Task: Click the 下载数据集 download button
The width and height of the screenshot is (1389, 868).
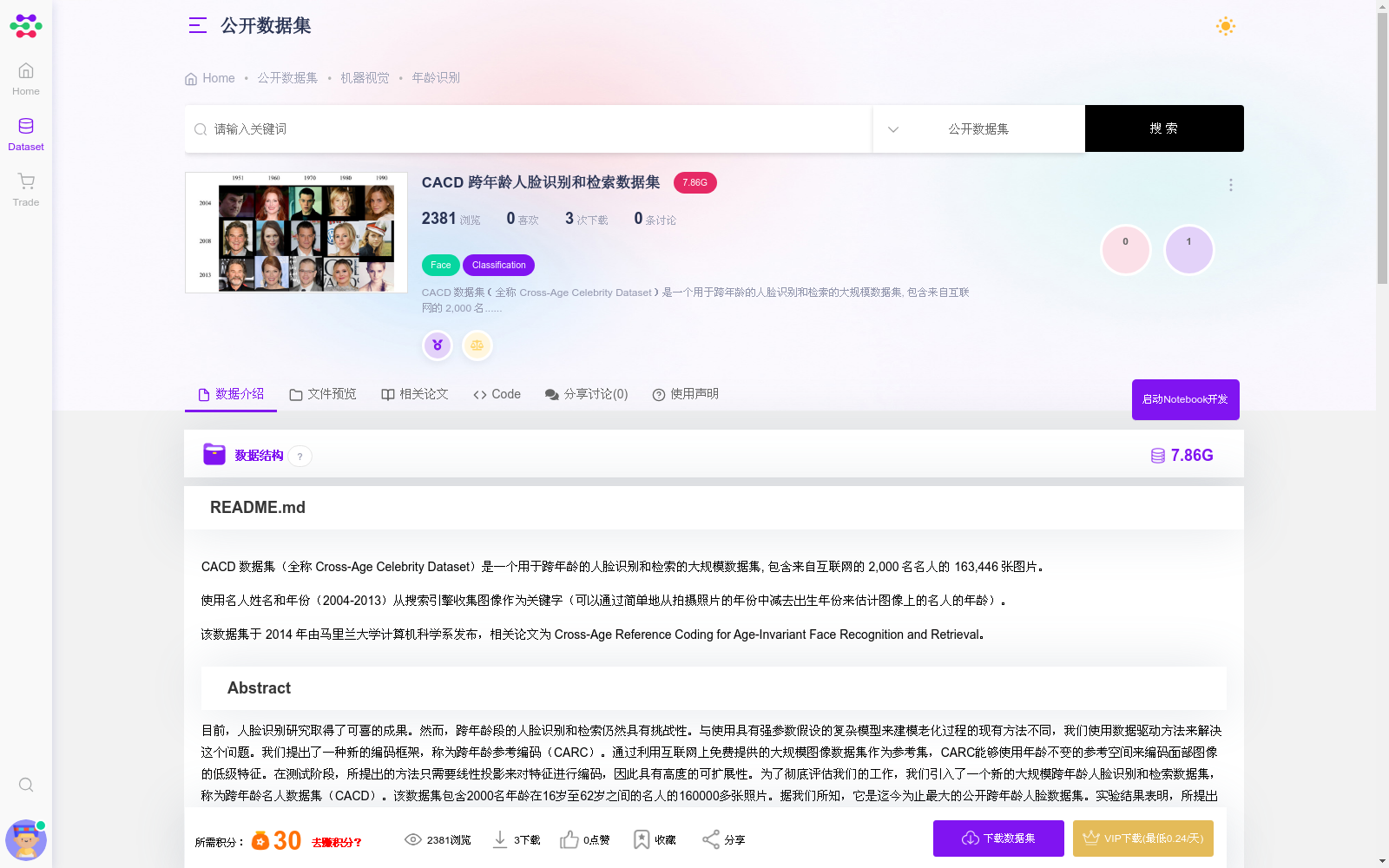Action: [998, 838]
